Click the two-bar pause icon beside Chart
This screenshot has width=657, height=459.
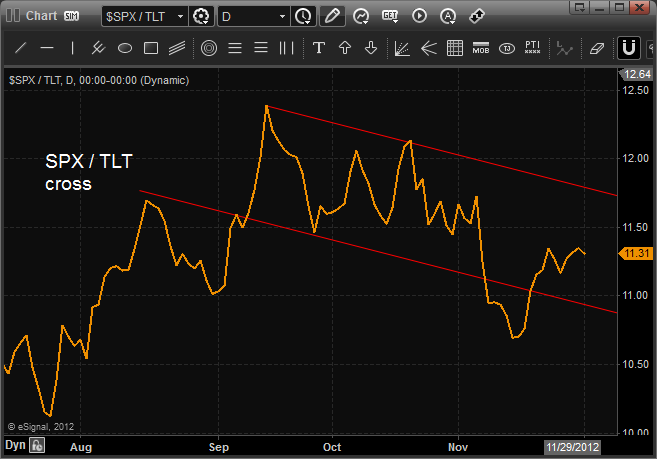point(13,16)
